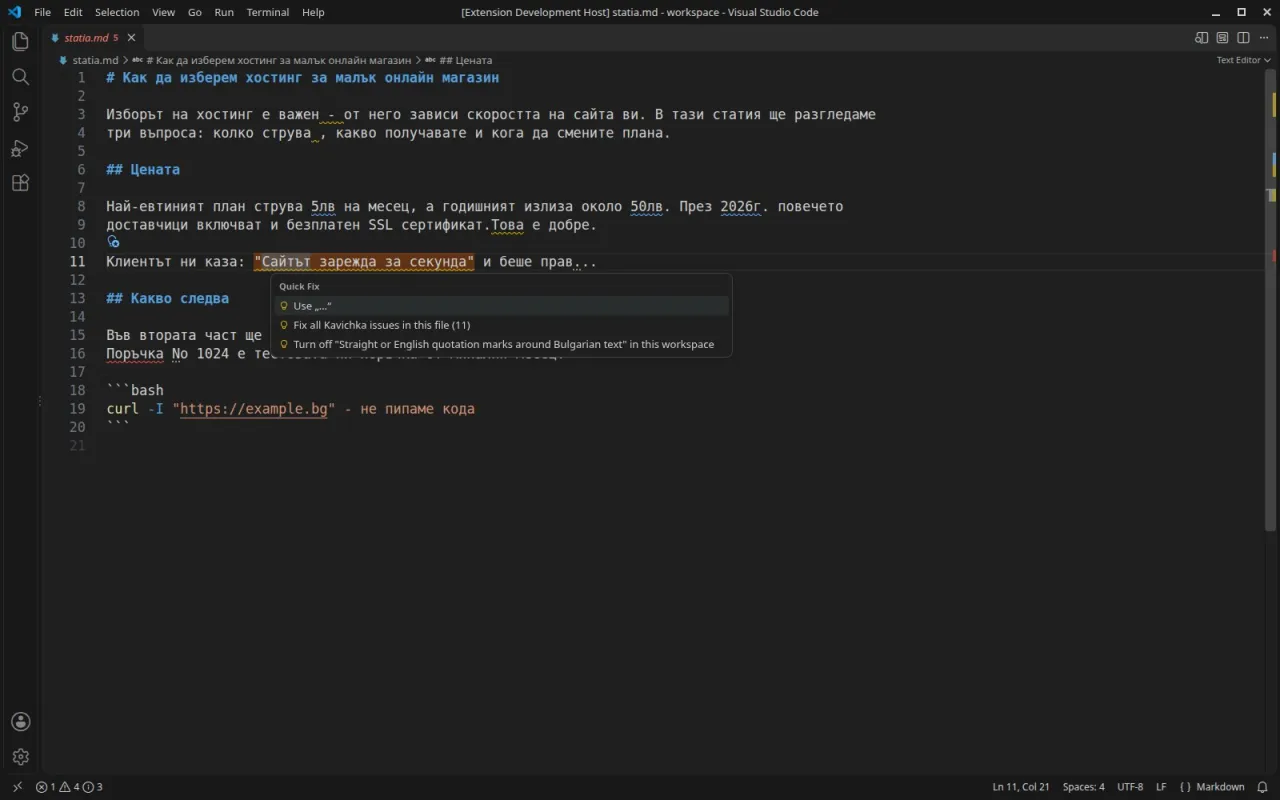Click Ln 11, Col 21 to go to line
This screenshot has width=1280, height=800.
[1021, 787]
